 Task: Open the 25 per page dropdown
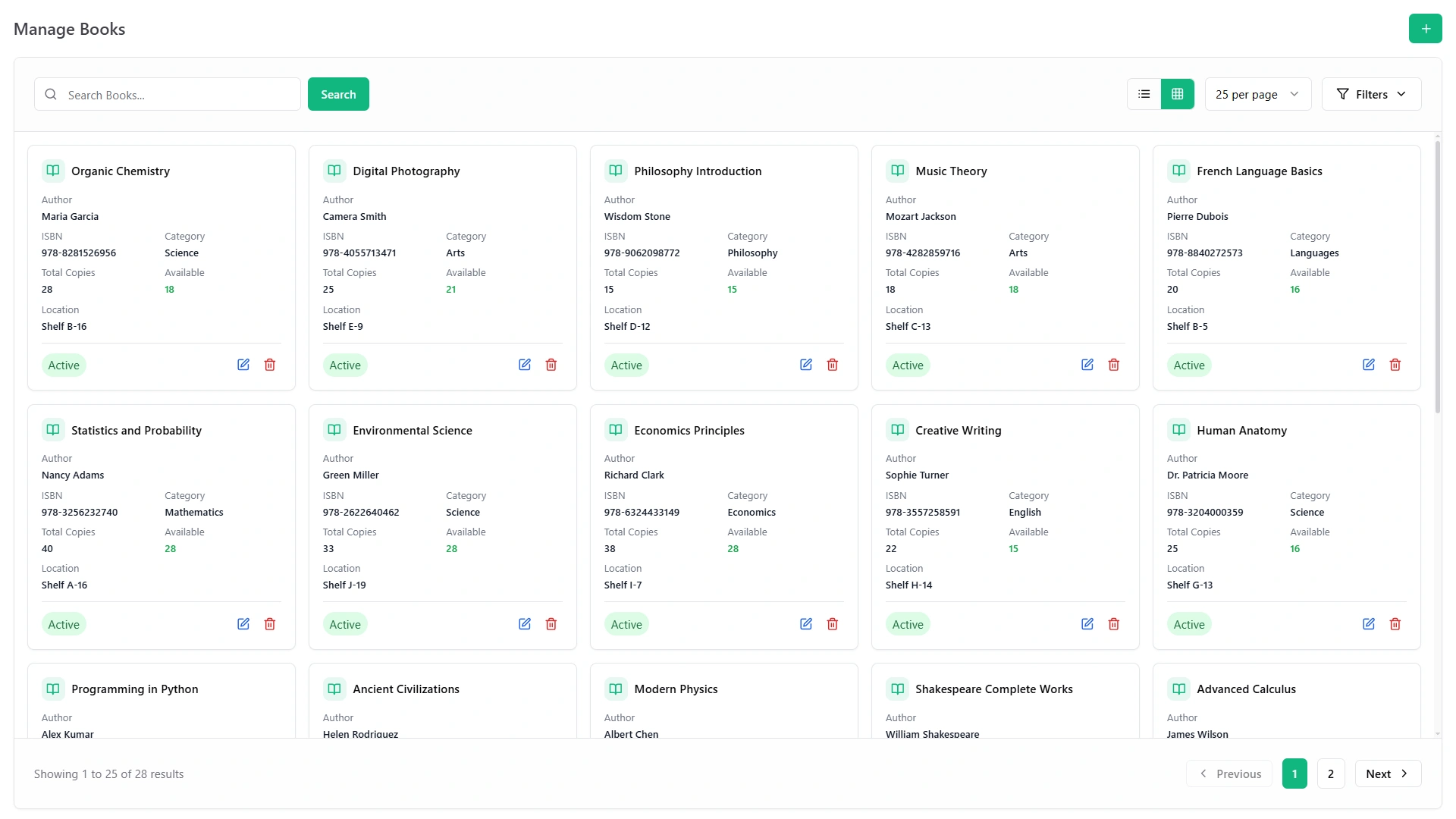click(1257, 94)
